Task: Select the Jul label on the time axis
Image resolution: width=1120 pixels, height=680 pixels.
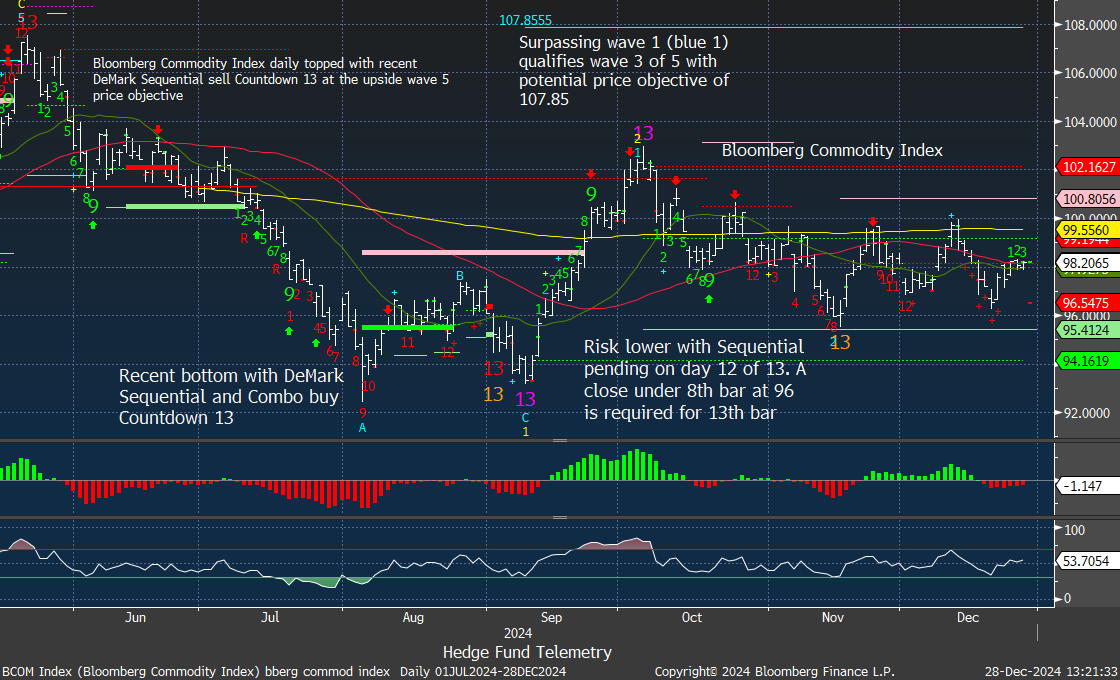Action: pyautogui.click(x=270, y=616)
